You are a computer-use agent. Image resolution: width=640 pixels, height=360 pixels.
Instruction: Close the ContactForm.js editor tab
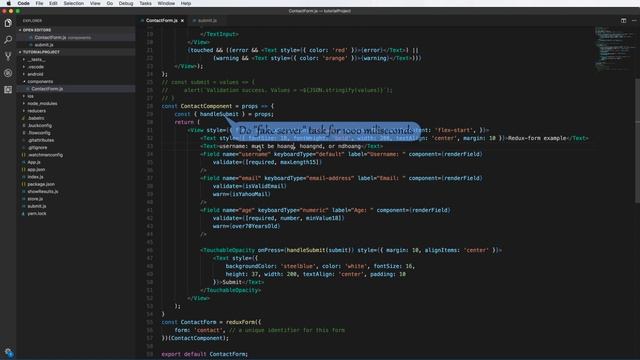point(182,20)
